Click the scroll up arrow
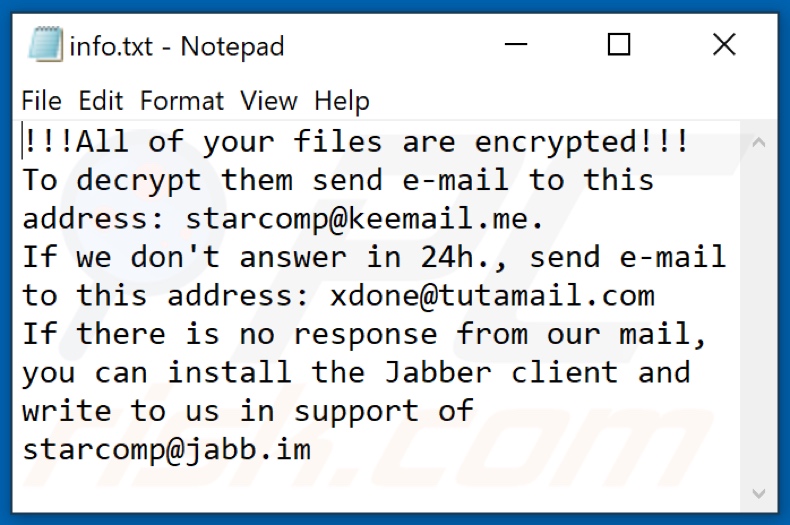This screenshot has width=790, height=525. [x=758, y=144]
